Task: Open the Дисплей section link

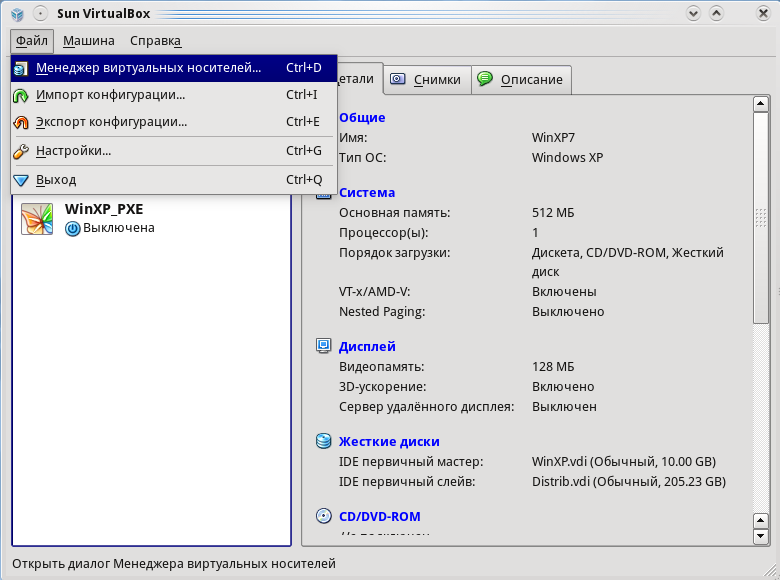Action: 367,347
